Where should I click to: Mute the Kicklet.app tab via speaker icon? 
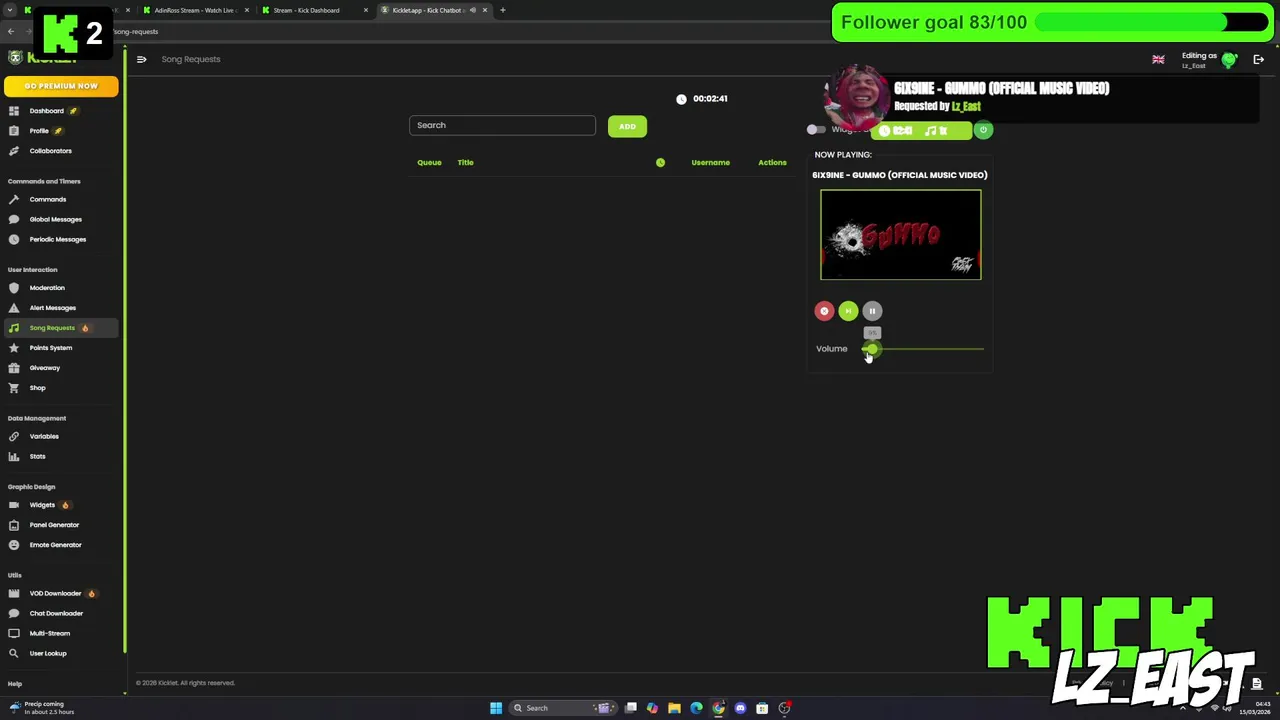(x=473, y=10)
